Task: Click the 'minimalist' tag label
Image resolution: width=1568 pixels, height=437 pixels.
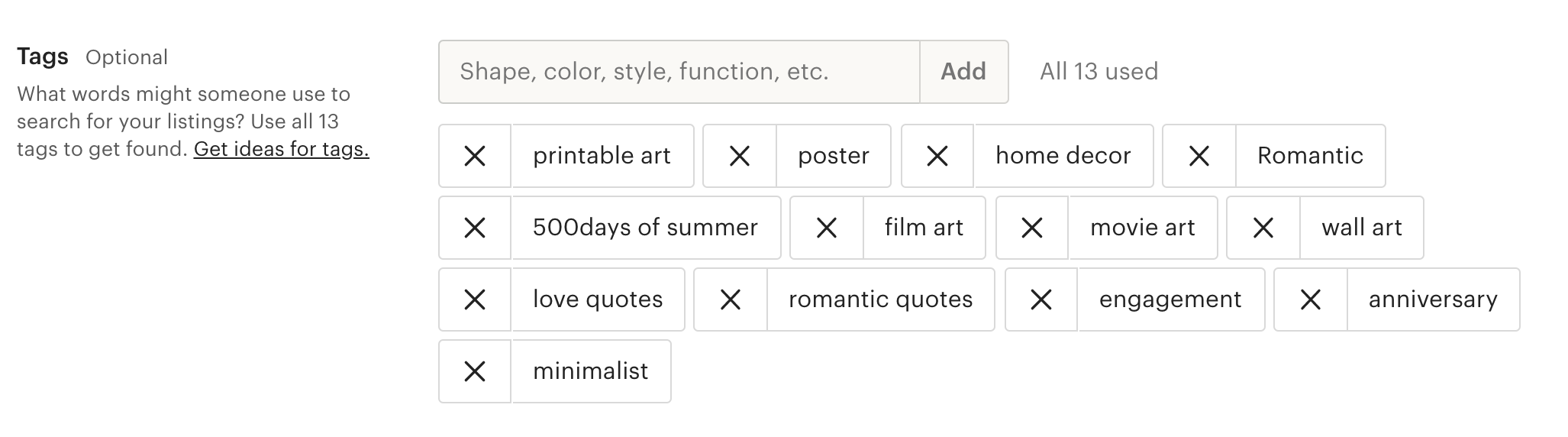Action: [x=591, y=371]
